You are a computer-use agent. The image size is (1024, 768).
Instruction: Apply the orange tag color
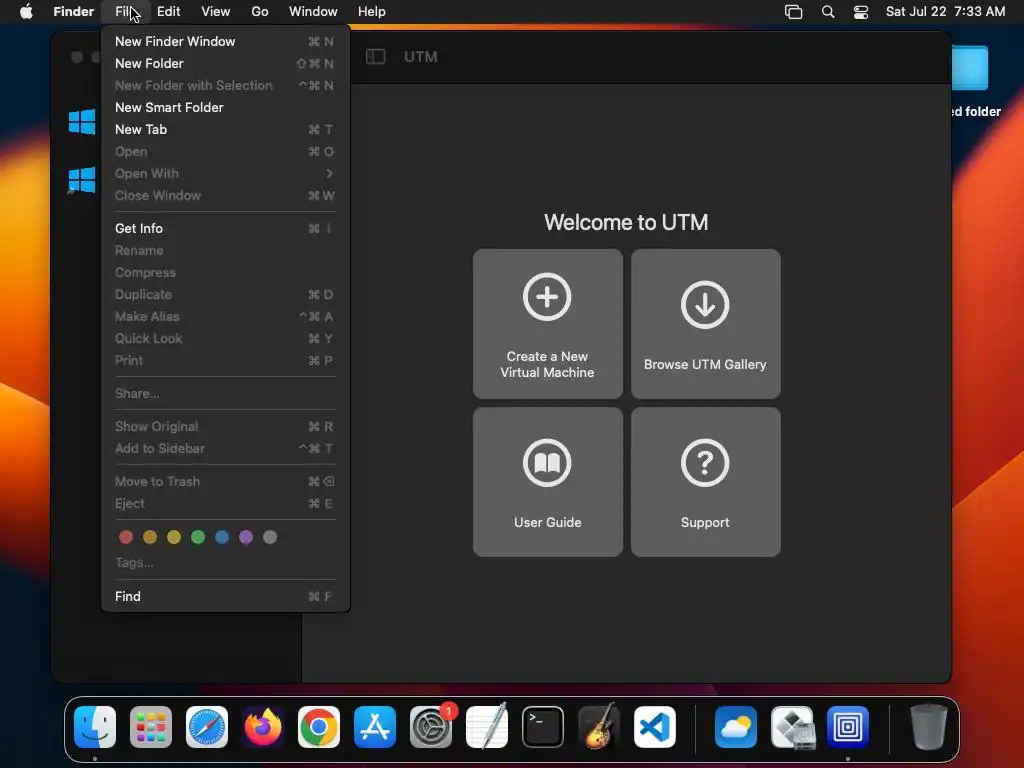[150, 537]
